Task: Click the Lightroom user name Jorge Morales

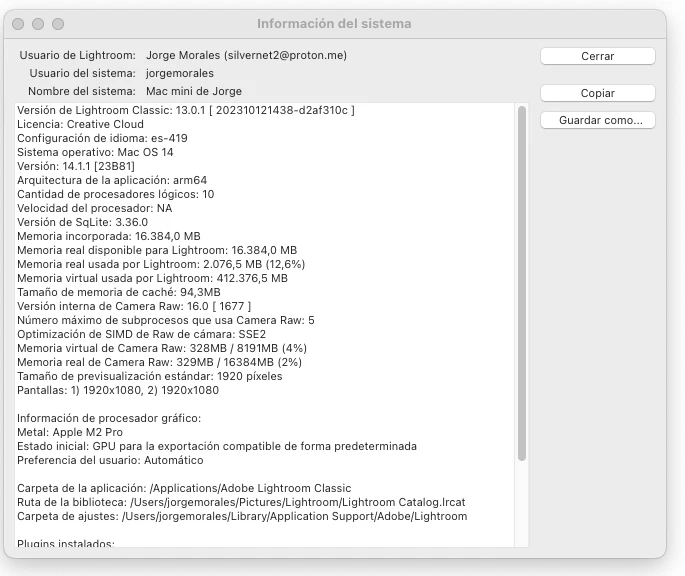Action: [x=246, y=55]
